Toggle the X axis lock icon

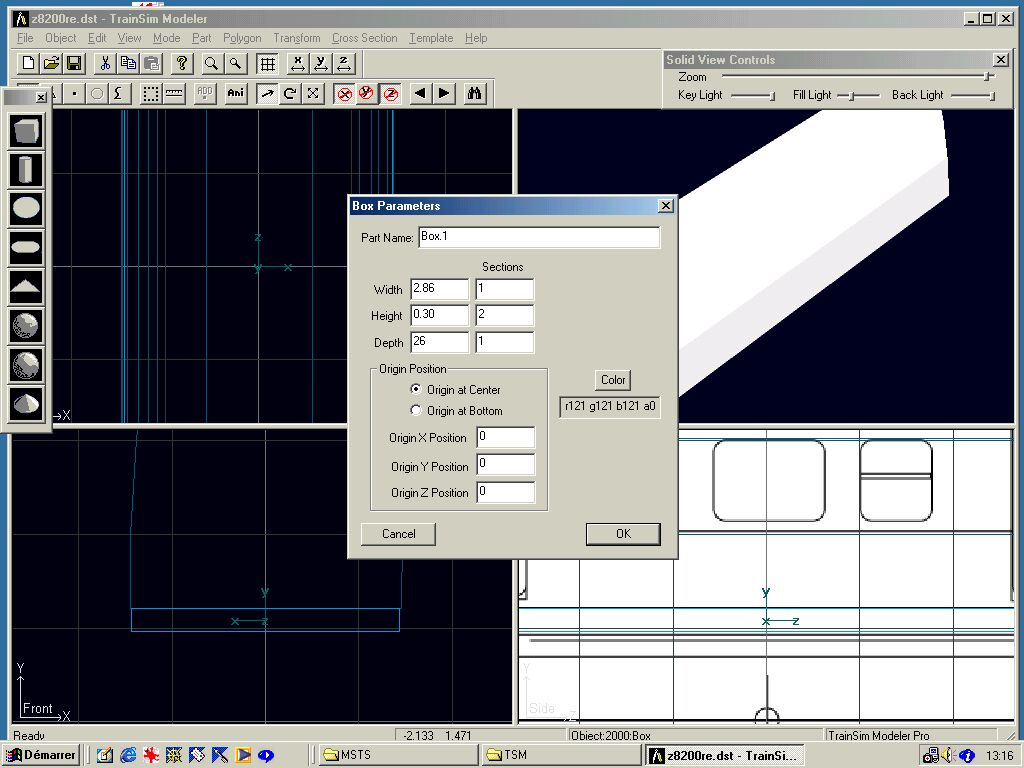point(345,93)
